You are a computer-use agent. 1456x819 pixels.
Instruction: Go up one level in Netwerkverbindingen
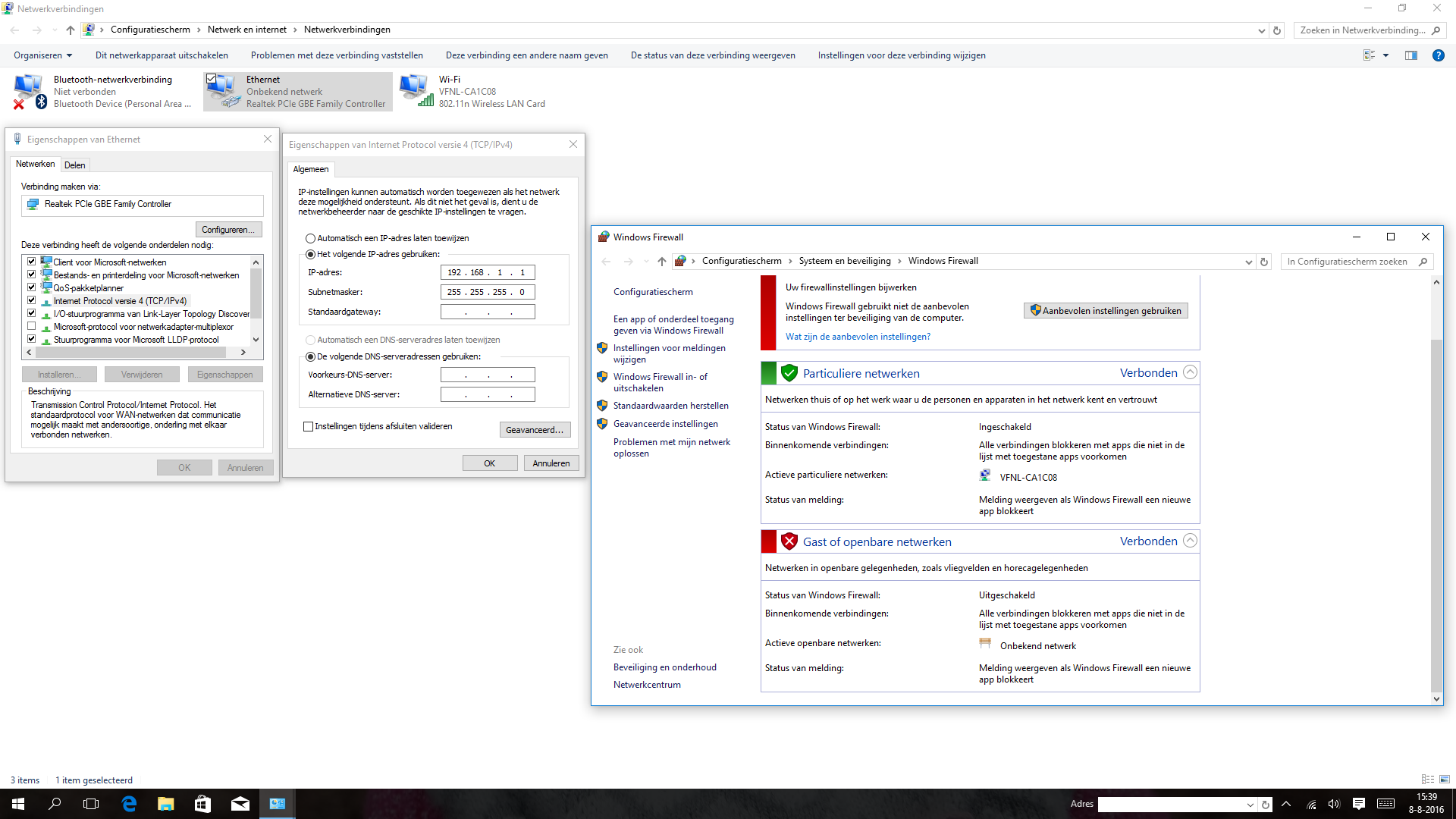tap(71, 30)
